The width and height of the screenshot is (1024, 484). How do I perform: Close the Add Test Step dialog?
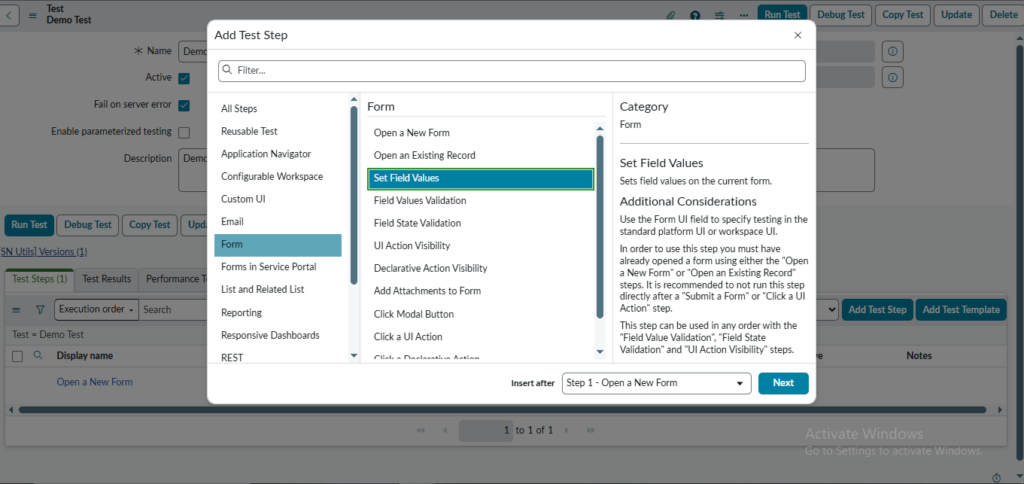tap(797, 35)
